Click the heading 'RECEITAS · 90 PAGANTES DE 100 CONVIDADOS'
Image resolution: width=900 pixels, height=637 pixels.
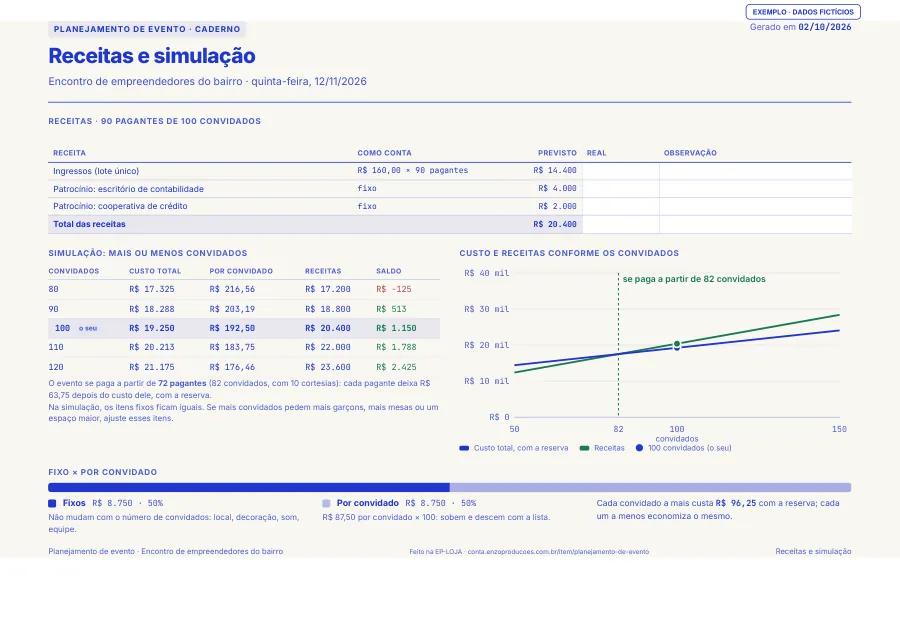154,121
